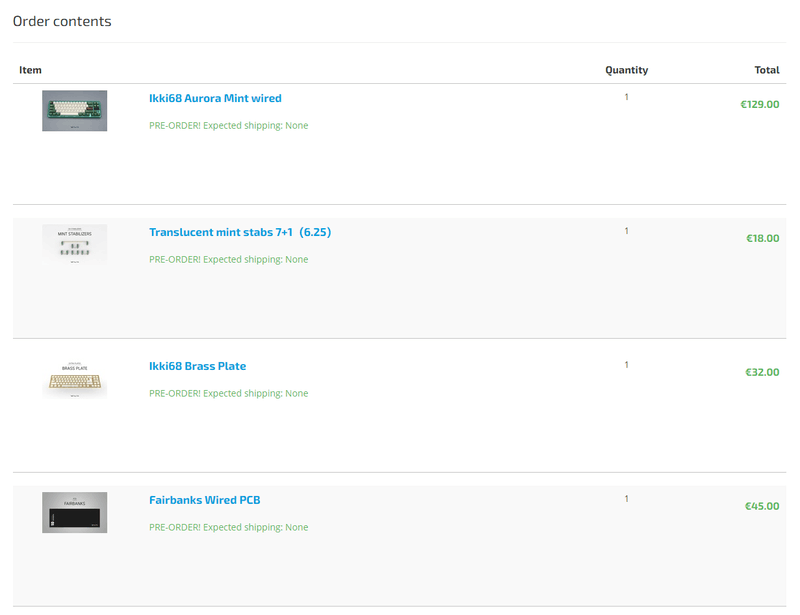Click the Order contents heading
This screenshot has height=615, width=800.
tap(62, 21)
